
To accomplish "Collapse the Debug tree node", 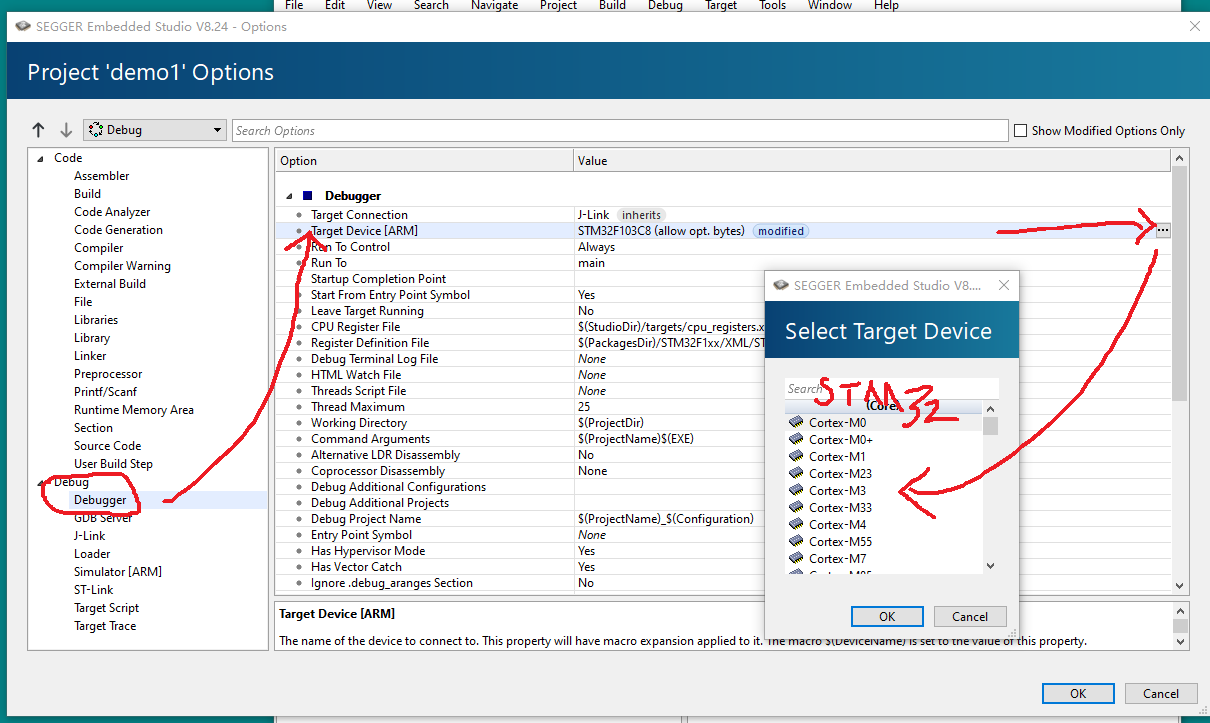I will tap(40, 482).
